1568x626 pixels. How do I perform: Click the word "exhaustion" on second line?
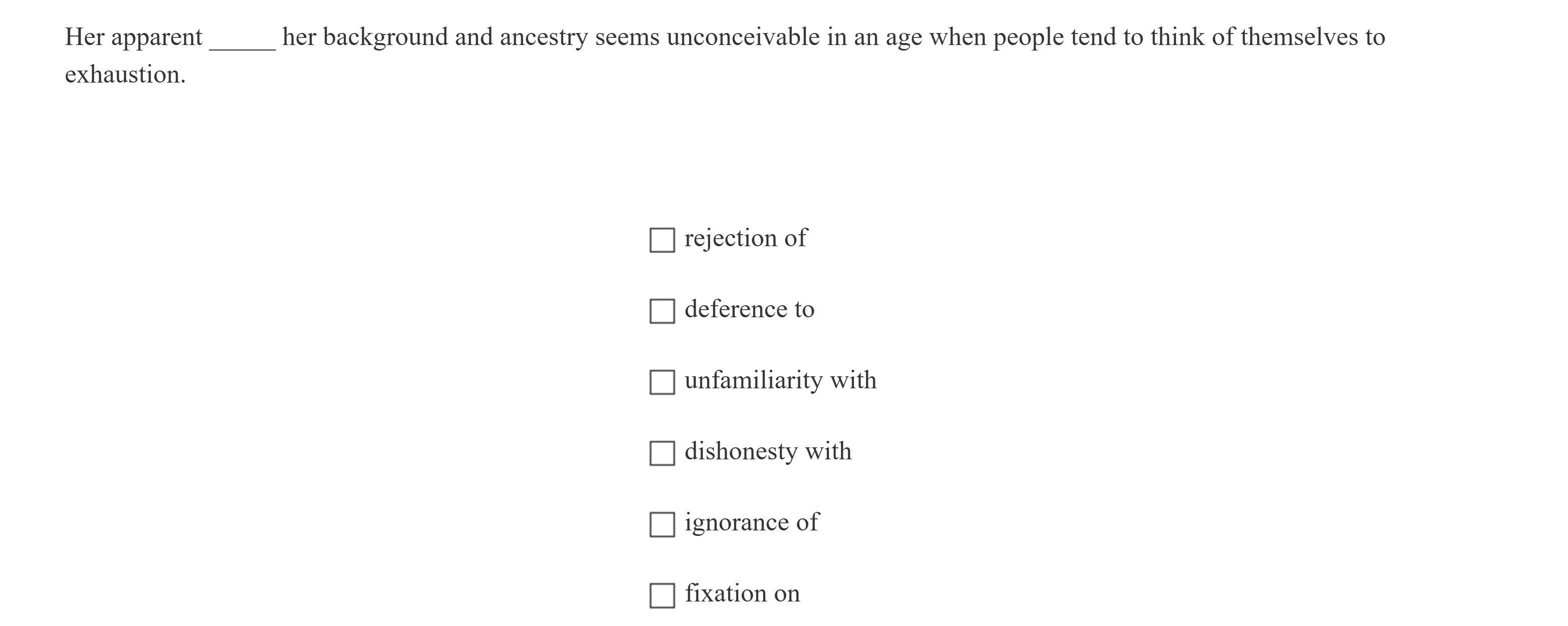pyautogui.click(x=125, y=75)
